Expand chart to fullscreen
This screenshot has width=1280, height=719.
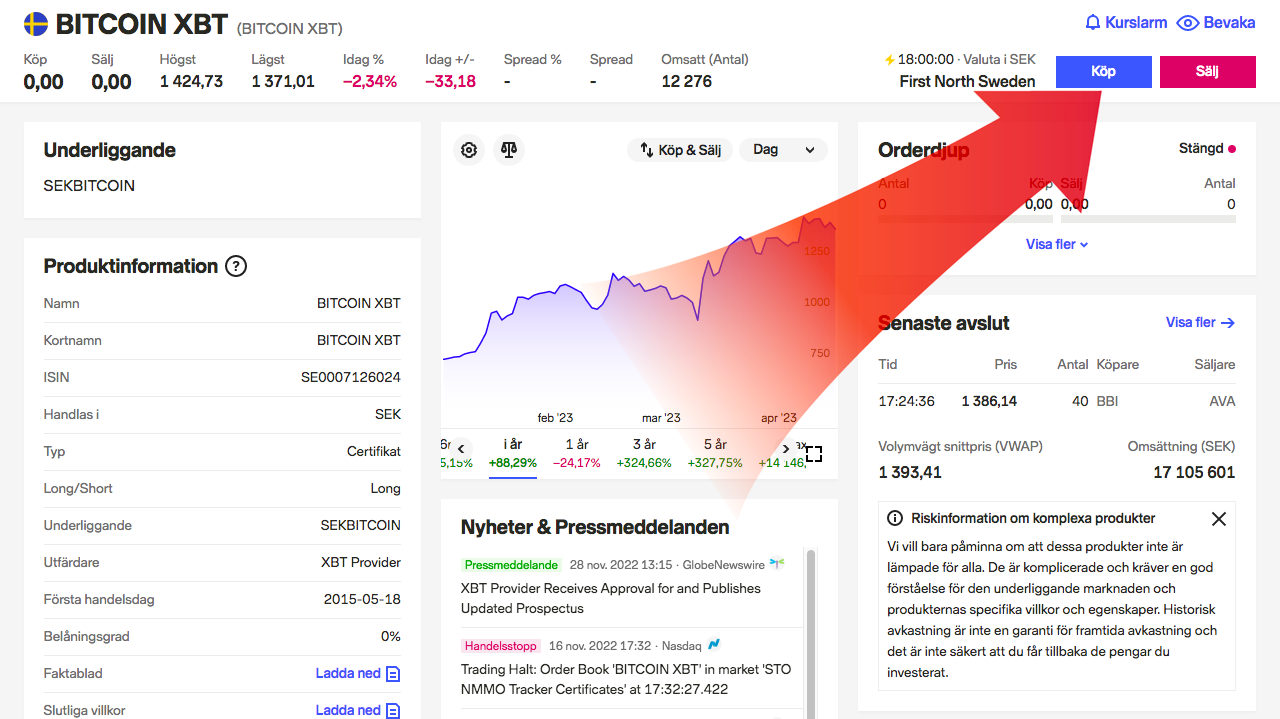coord(814,454)
